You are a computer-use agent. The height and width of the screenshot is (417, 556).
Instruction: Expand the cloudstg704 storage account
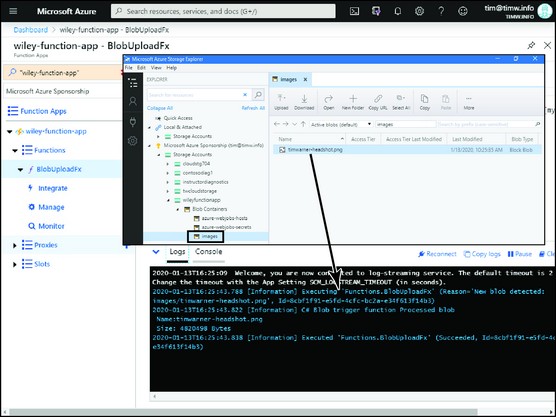point(168,164)
